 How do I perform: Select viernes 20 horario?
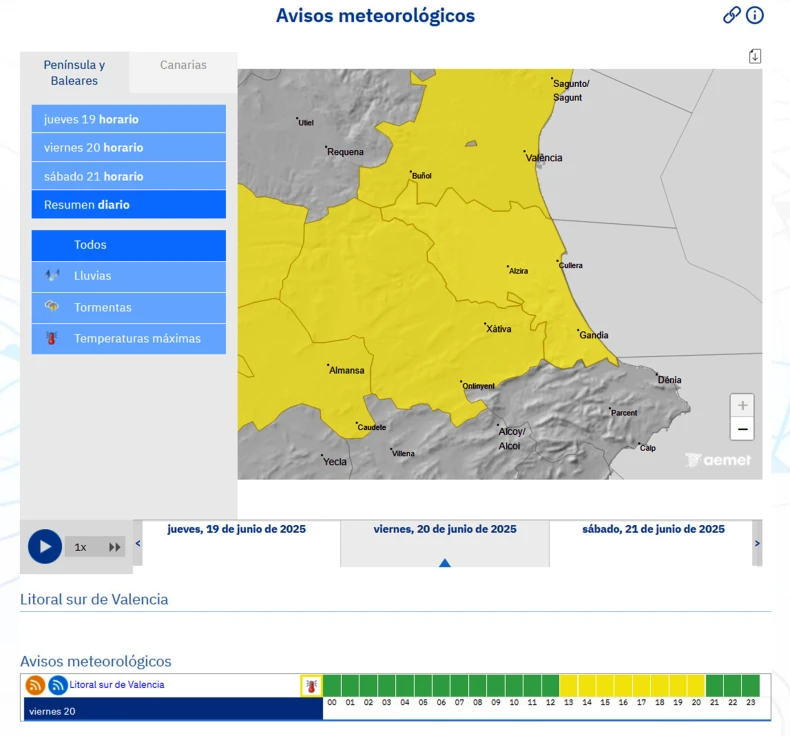pyautogui.click(x=128, y=148)
